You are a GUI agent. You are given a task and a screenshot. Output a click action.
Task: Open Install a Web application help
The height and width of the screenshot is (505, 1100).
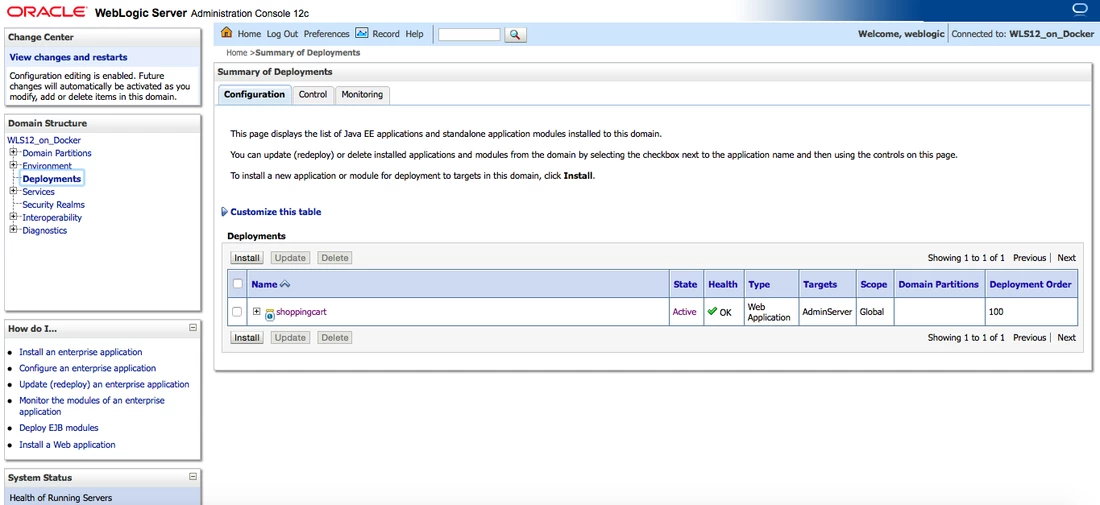[67, 445]
